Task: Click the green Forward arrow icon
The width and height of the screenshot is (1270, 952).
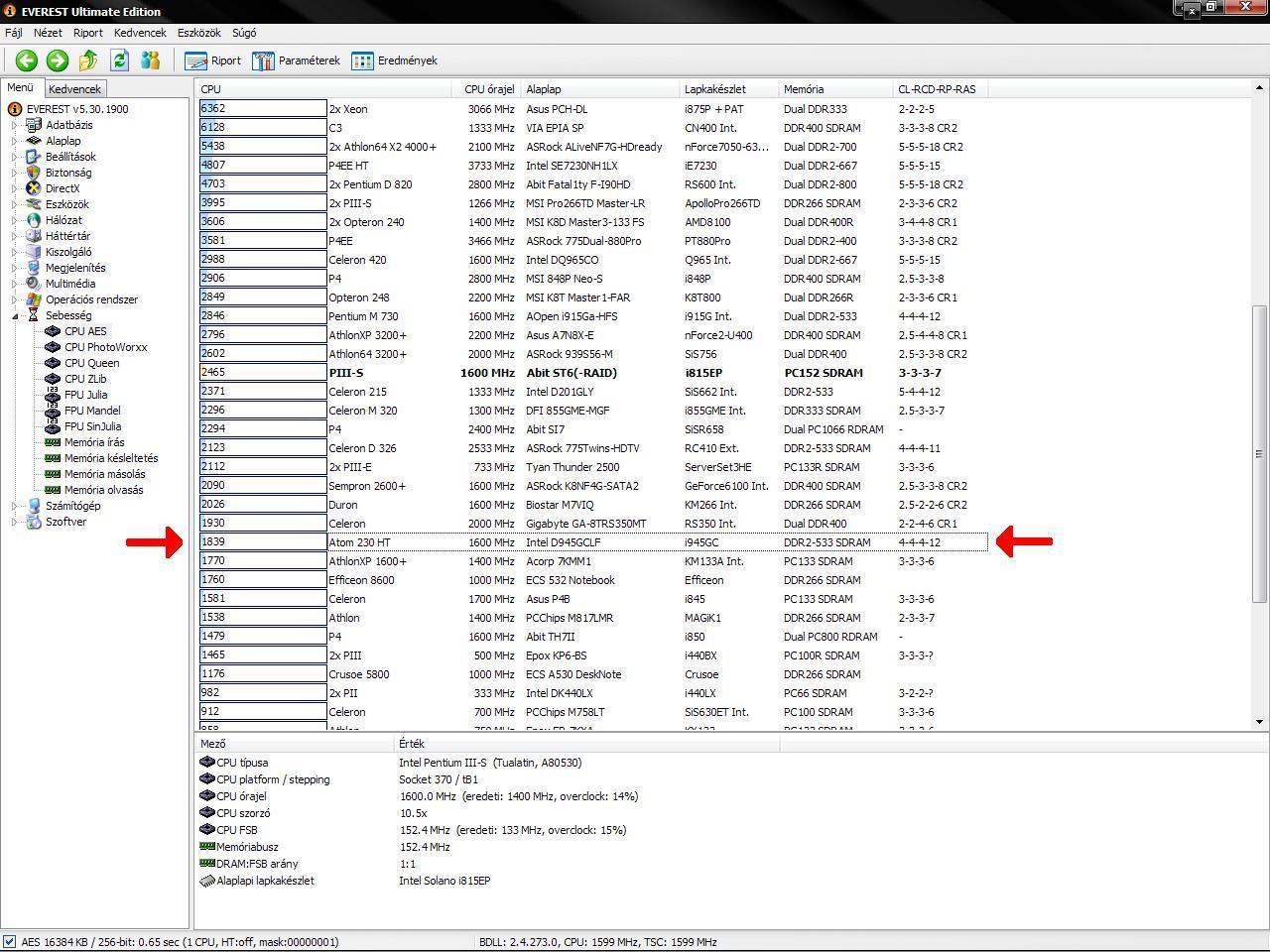Action: click(x=58, y=60)
